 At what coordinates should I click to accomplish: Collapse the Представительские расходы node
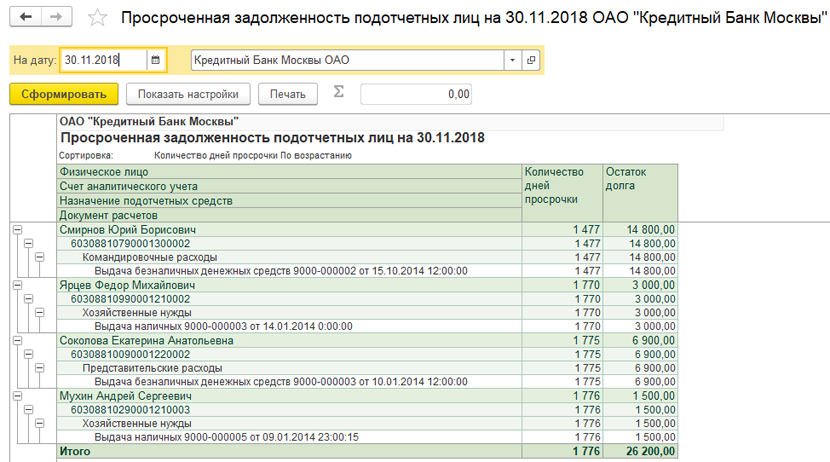pyautogui.click(x=40, y=368)
